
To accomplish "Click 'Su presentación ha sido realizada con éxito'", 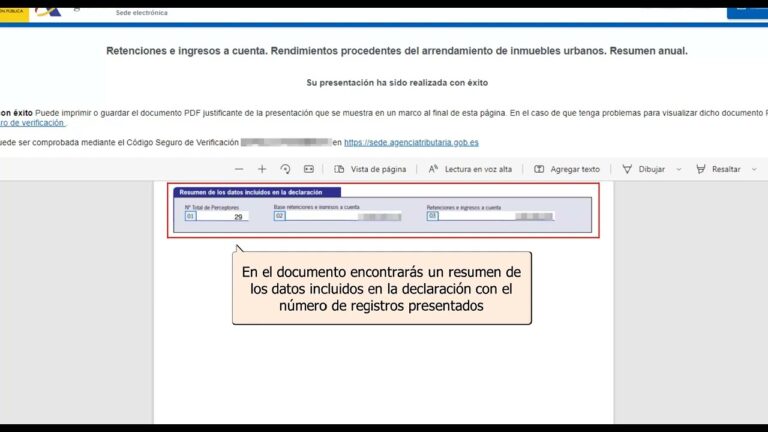I will pos(397,83).
